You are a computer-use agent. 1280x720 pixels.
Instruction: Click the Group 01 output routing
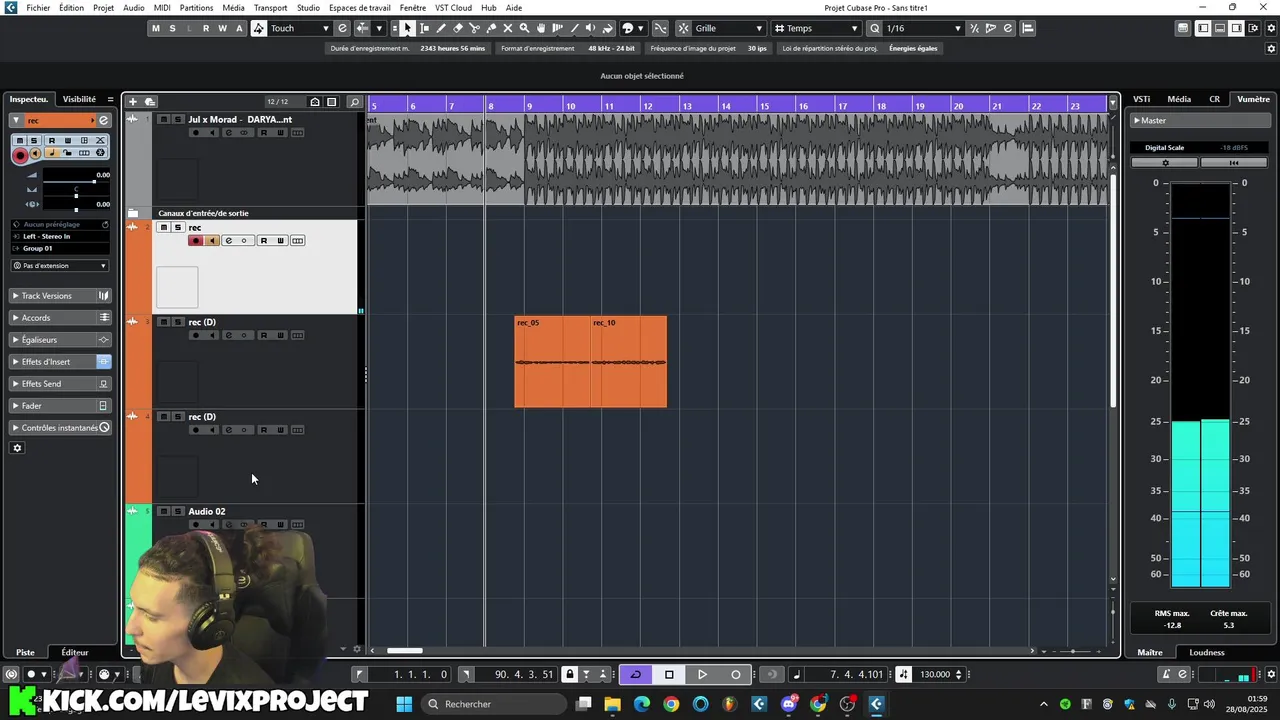tap(60, 248)
